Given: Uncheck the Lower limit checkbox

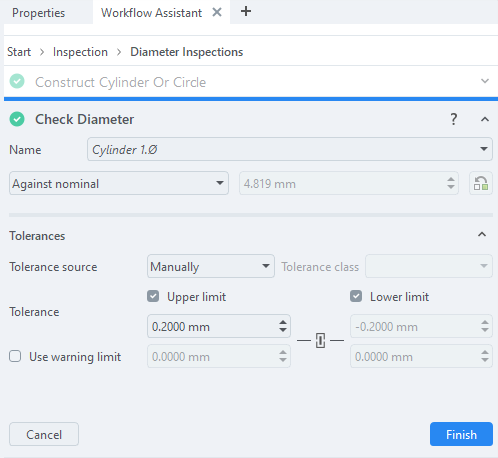Looking at the screenshot, I should [x=356, y=296].
